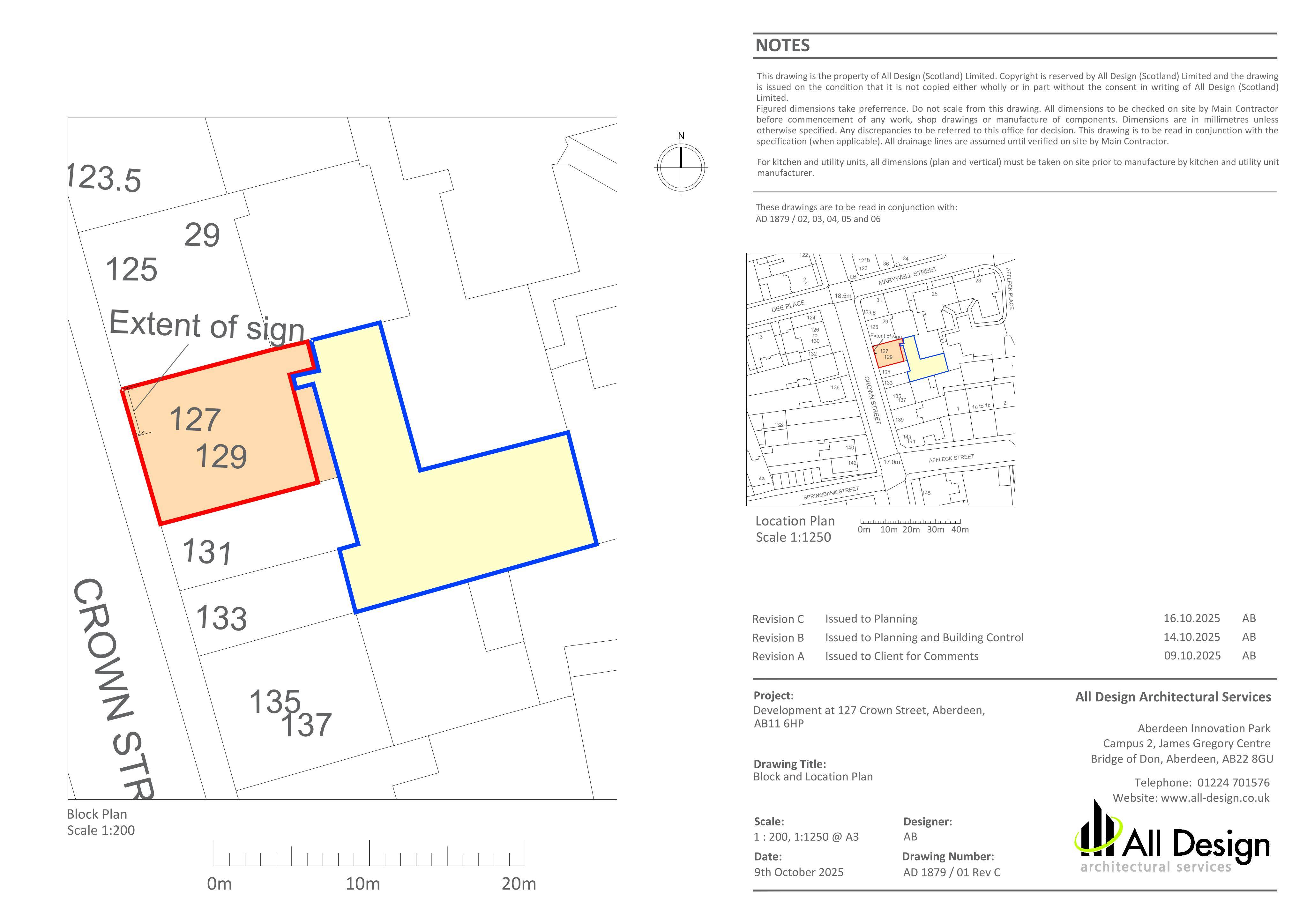Screen dimensions: 1307x924
Task: Click the '123.5' label on the block plan
Action: 104,178
